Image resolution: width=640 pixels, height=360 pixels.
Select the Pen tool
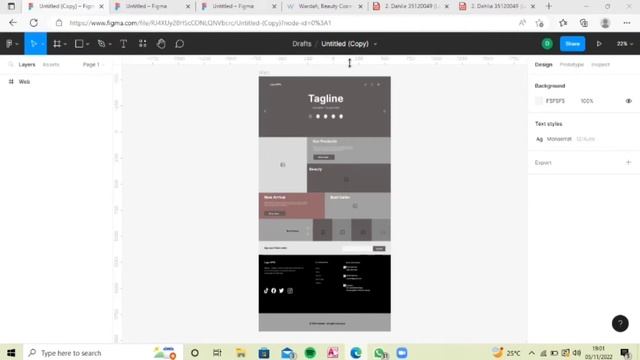101,44
